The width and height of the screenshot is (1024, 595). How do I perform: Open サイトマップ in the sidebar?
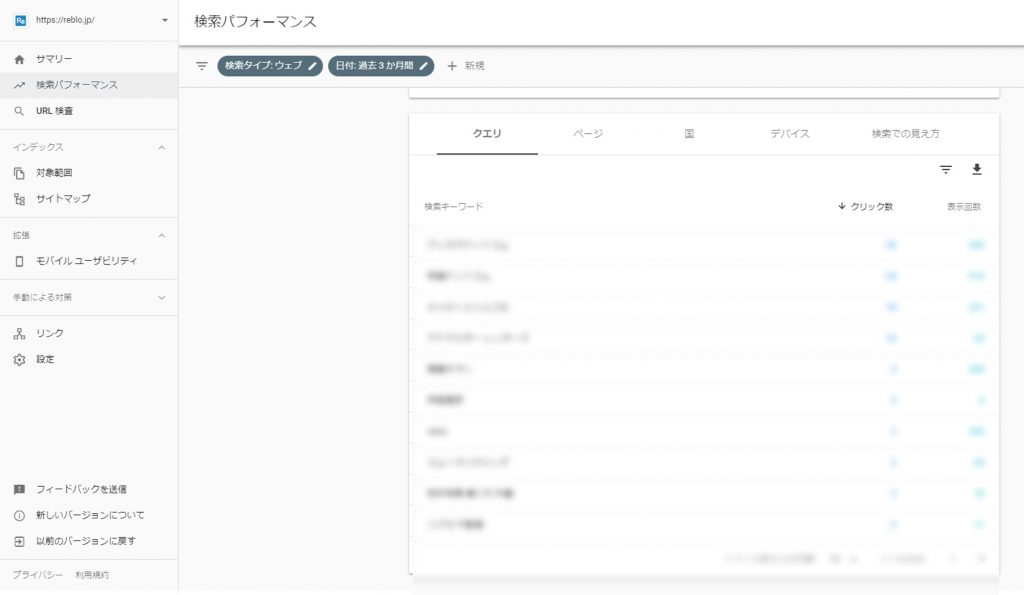(x=62, y=199)
